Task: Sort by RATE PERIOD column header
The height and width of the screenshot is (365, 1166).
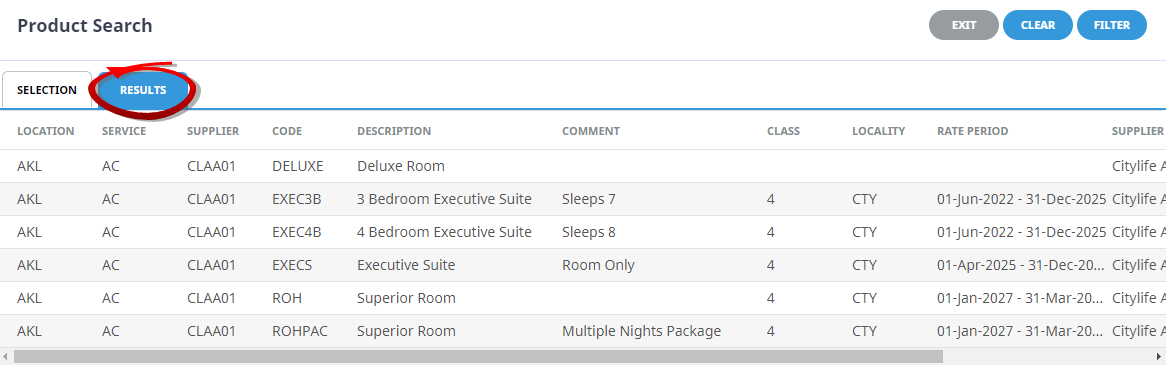Action: click(973, 131)
